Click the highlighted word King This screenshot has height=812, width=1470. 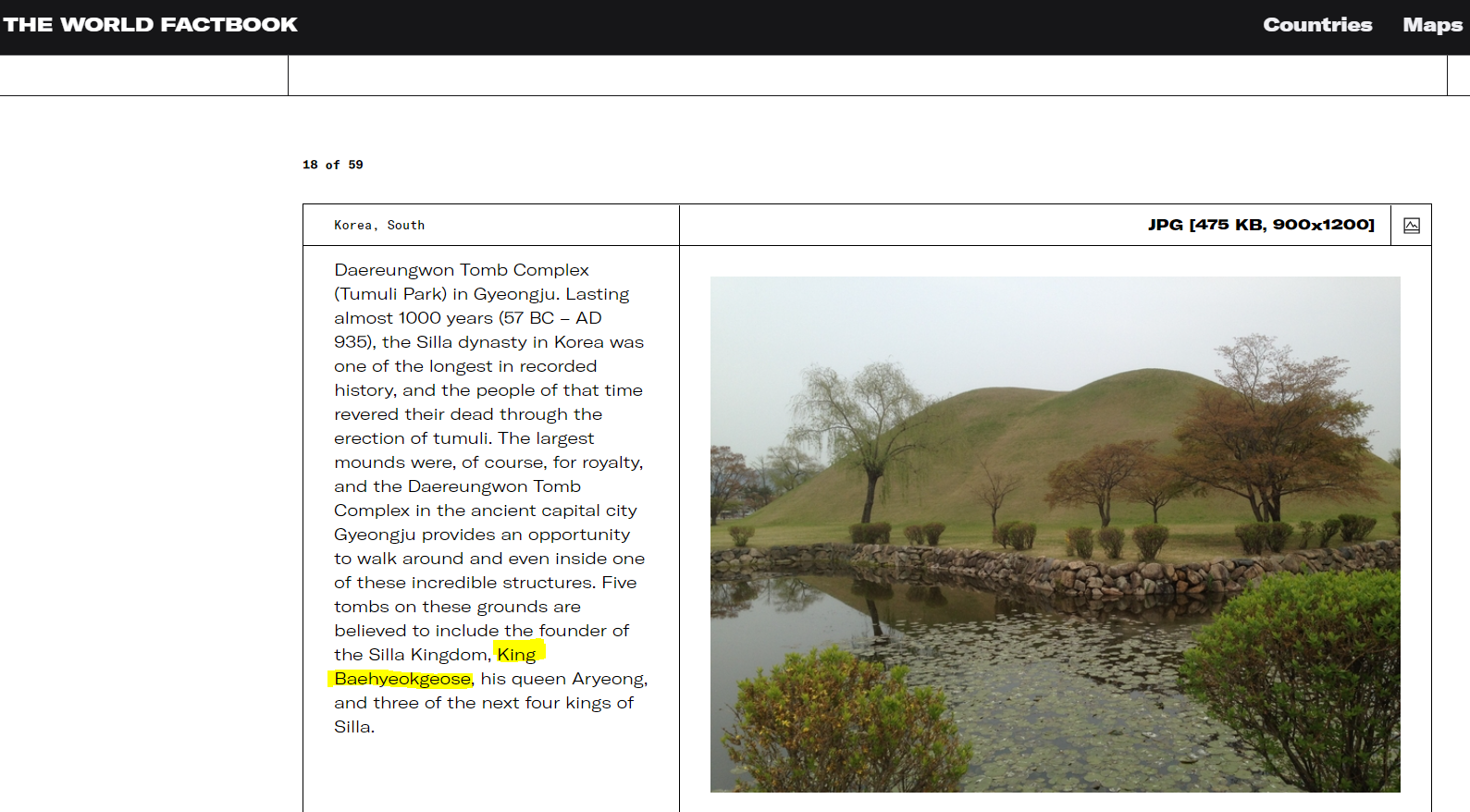coord(516,655)
